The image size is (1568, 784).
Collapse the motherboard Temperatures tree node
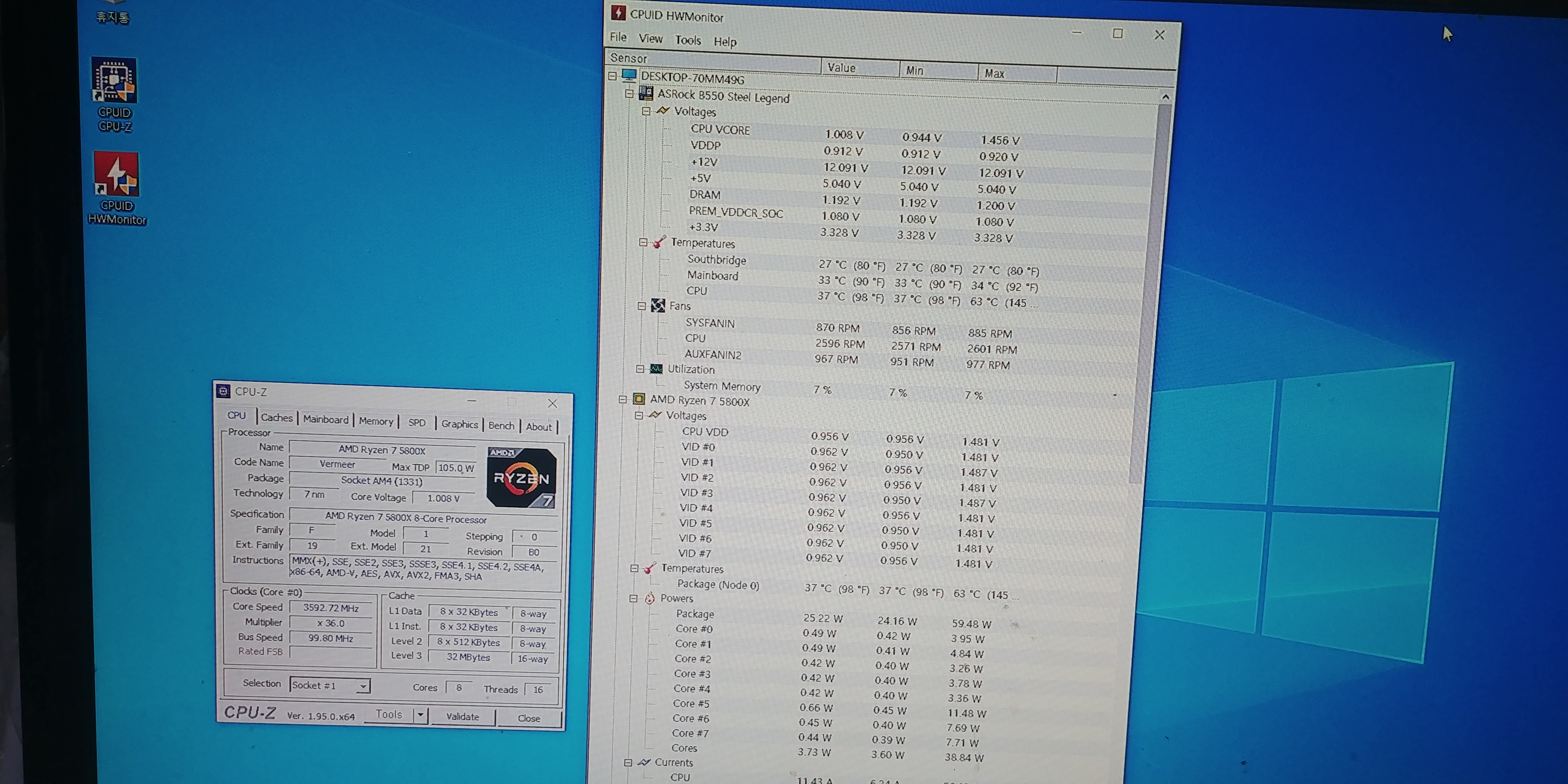click(643, 242)
